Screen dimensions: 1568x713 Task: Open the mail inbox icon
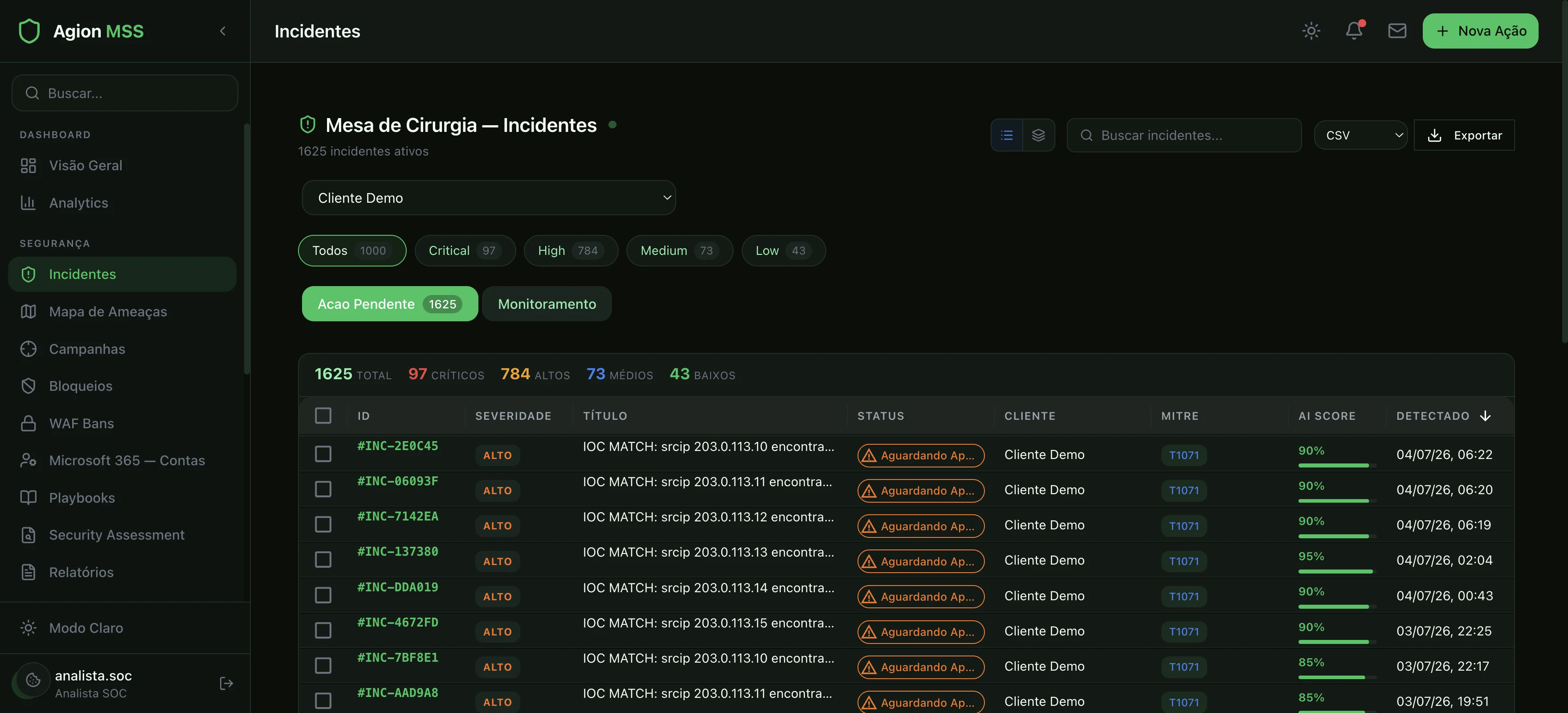click(x=1397, y=31)
